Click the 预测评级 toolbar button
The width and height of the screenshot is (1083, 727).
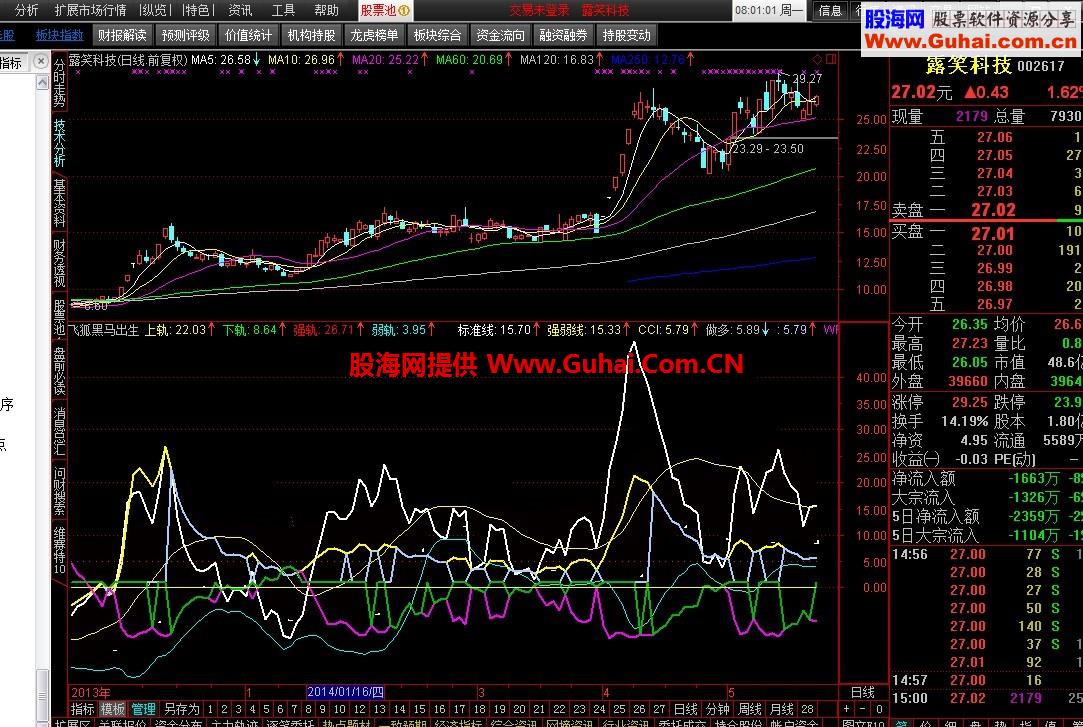(185, 35)
